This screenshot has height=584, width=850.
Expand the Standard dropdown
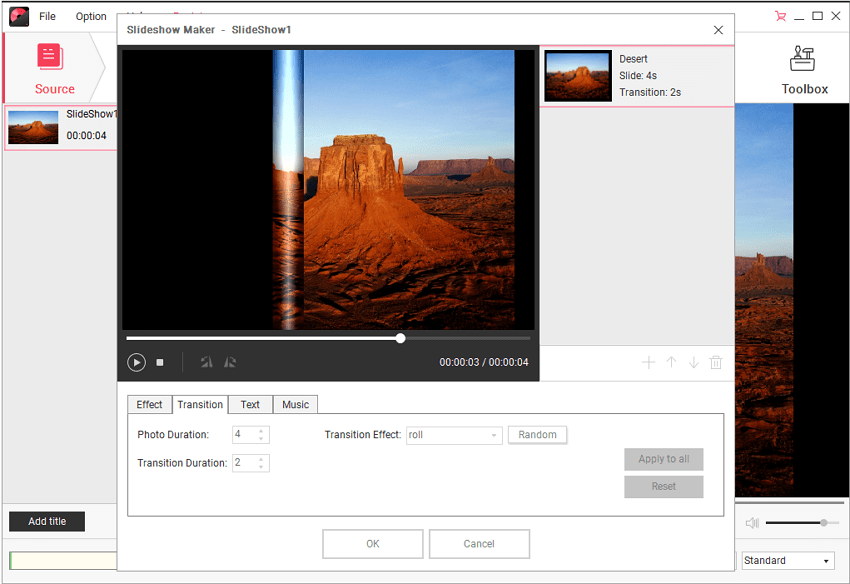826,561
